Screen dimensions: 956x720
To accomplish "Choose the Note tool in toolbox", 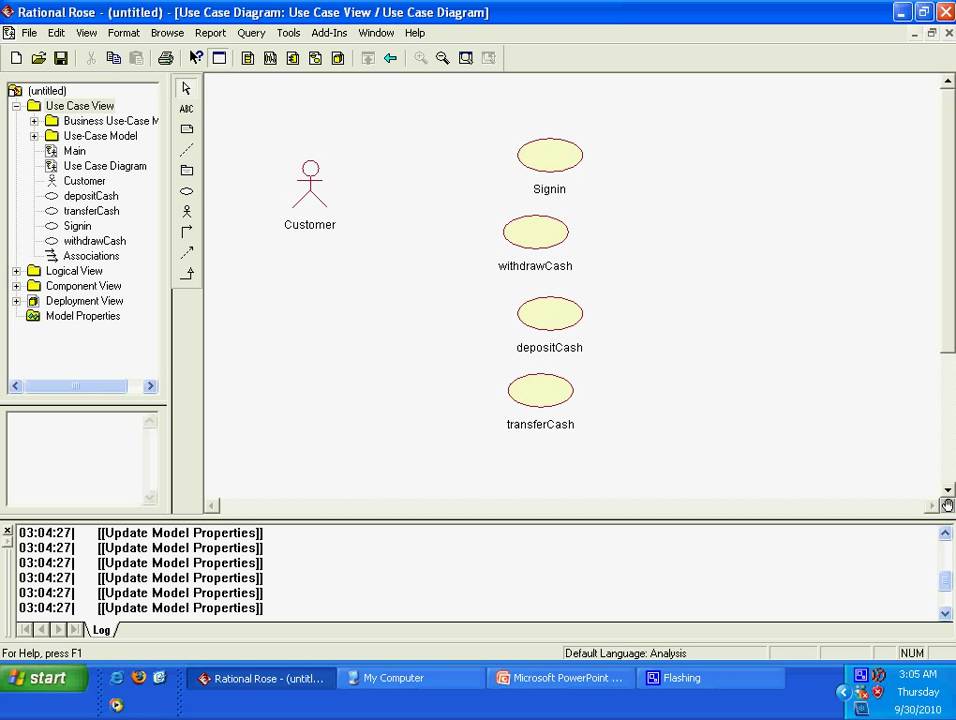I will 187,129.
